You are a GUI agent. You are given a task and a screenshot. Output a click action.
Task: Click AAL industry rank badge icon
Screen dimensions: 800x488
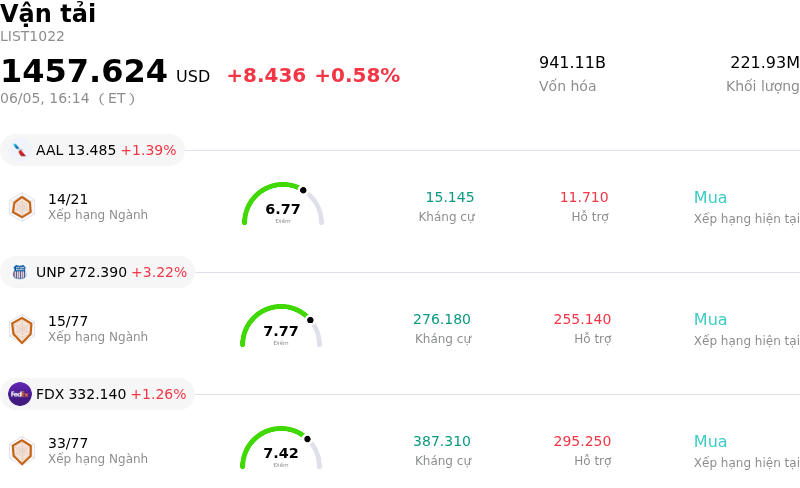click(22, 207)
